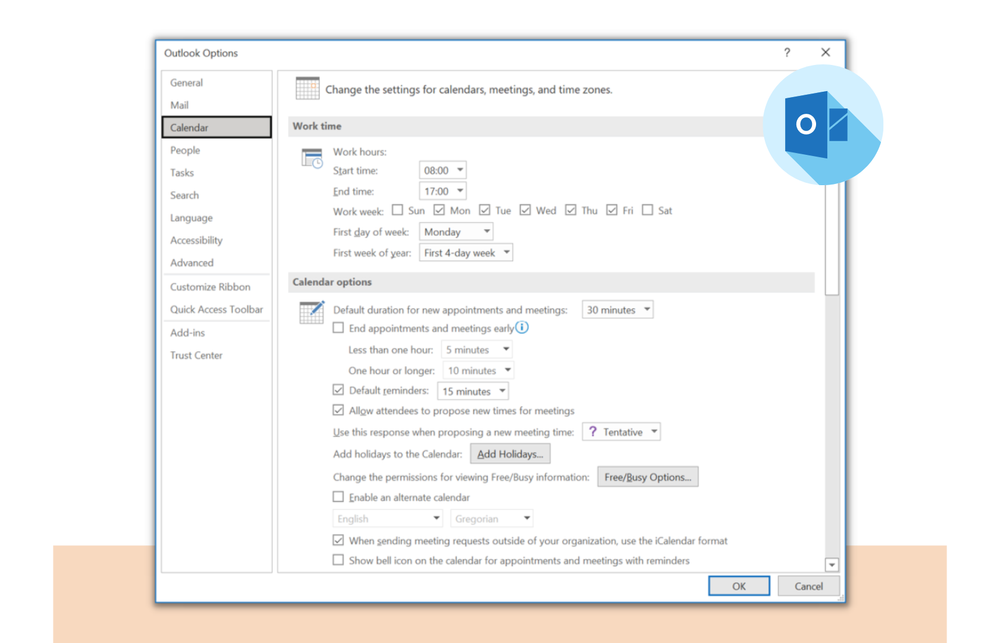The image size is (1000, 643).
Task: Toggle the Default reminders checkbox
Action: [338, 390]
